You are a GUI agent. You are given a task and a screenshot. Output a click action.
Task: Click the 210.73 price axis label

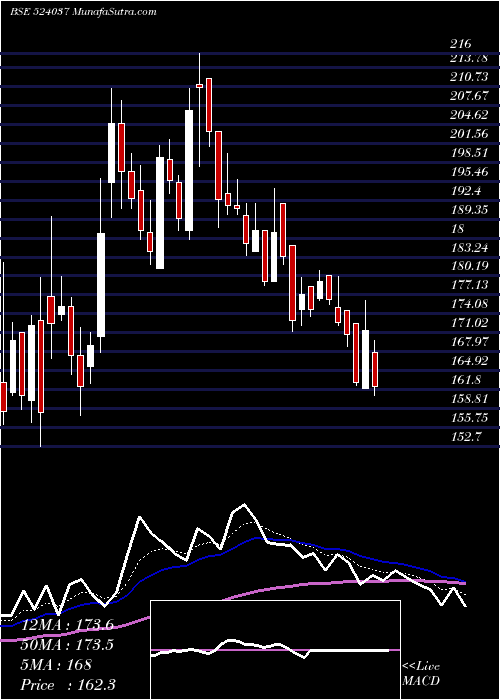coord(469,77)
